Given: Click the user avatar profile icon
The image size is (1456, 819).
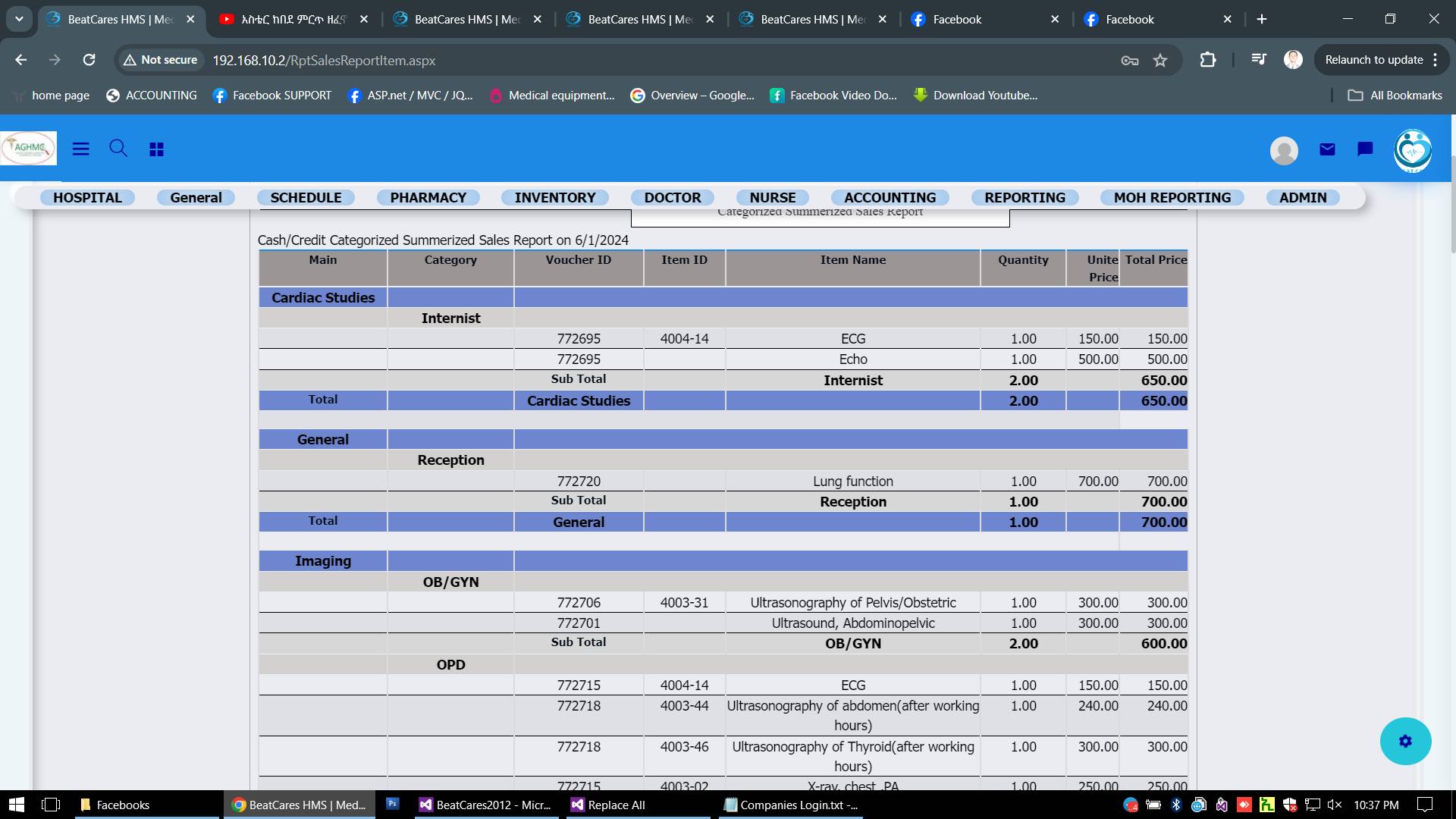Looking at the screenshot, I should coord(1284,150).
